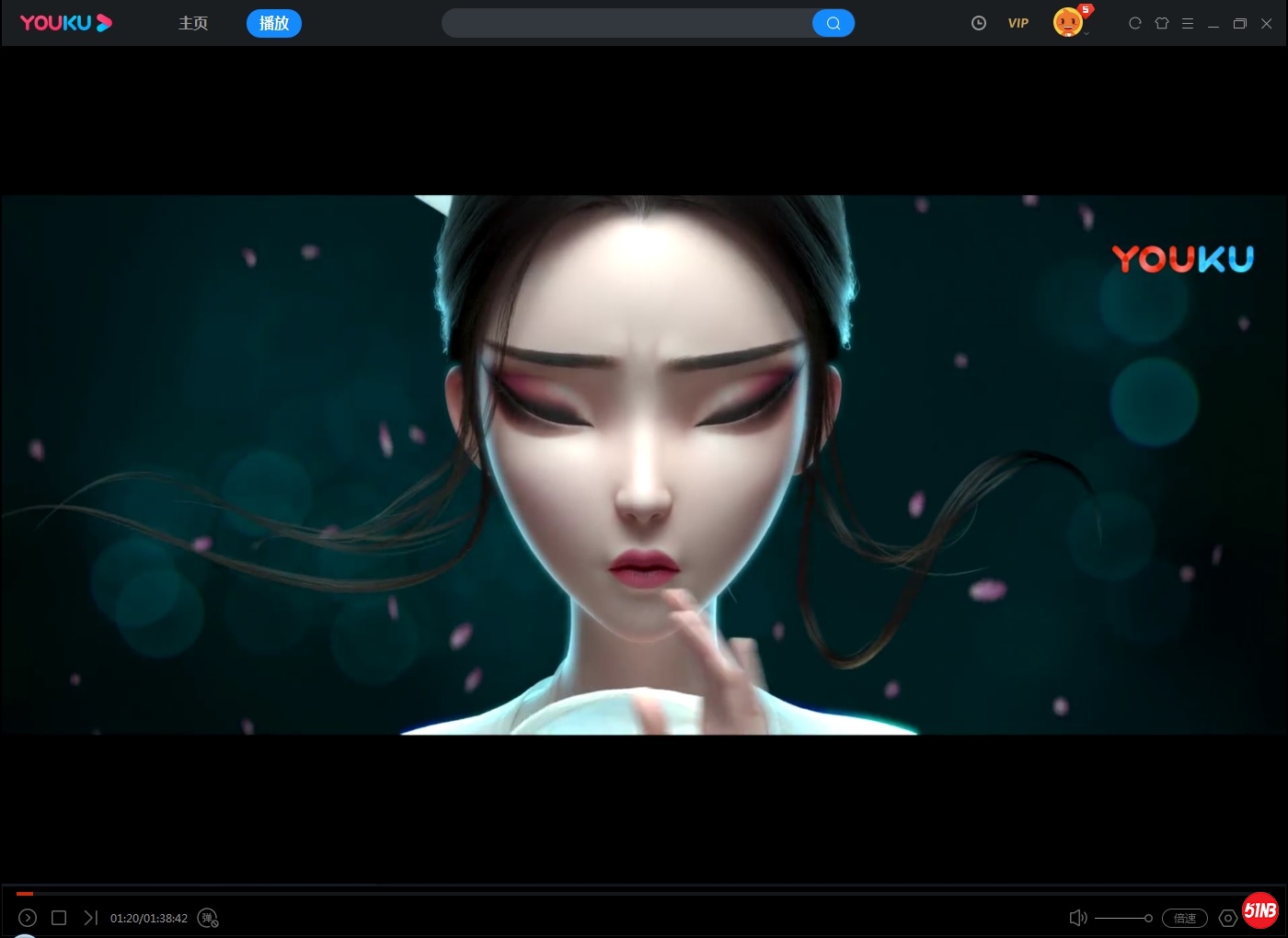Click the volume slider handle
Image resolution: width=1288 pixels, height=938 pixels.
(x=1148, y=918)
